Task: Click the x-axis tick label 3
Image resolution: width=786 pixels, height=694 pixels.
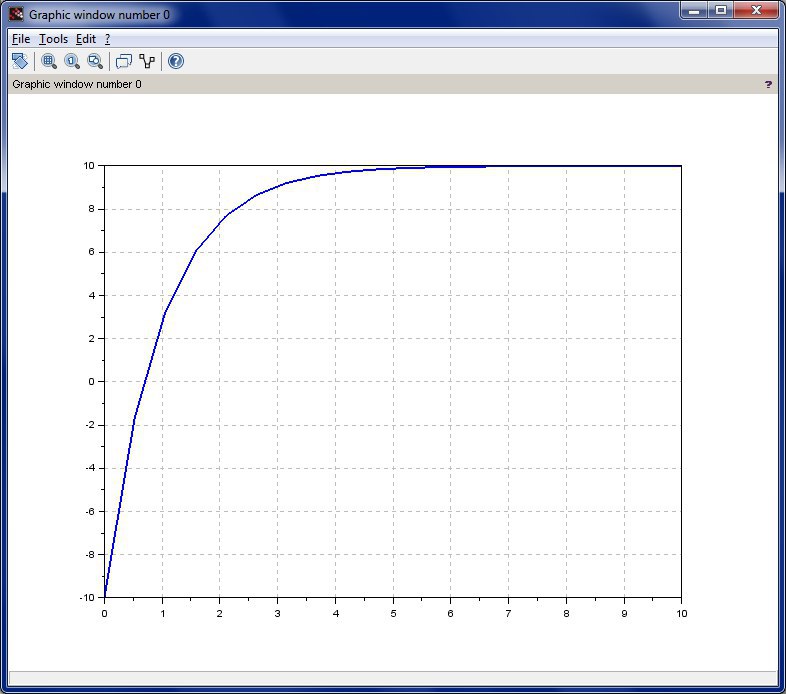Action: pyautogui.click(x=277, y=613)
